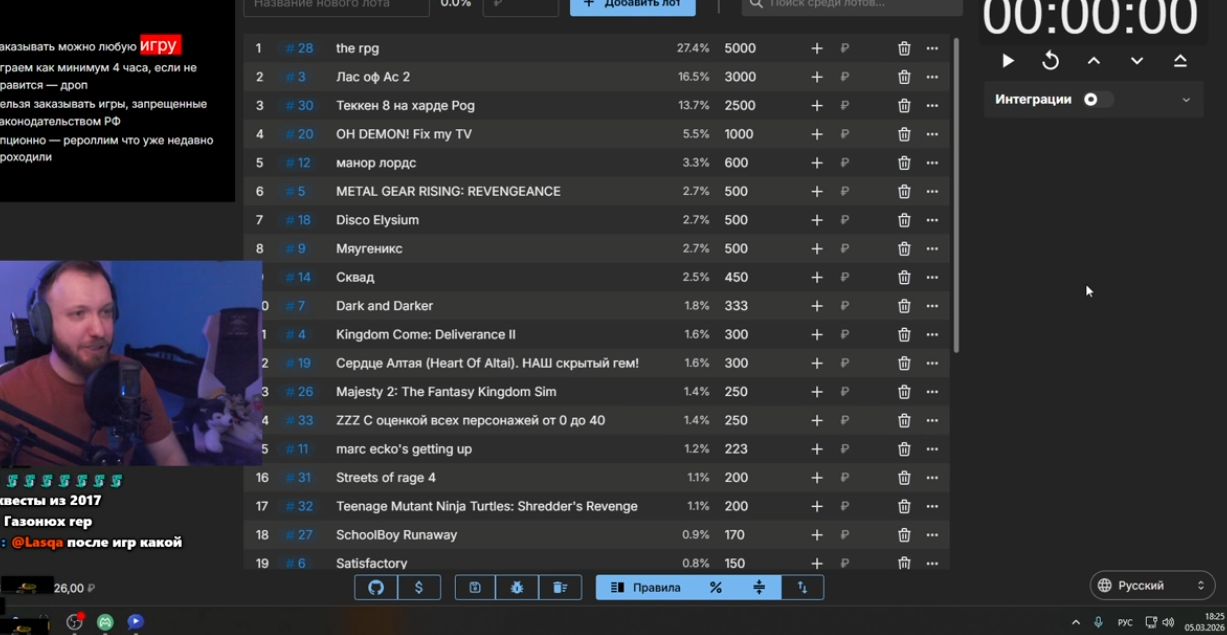The height and width of the screenshot is (635, 1227).
Task: Open the taskbar volume icon
Action: [x=1168, y=622]
